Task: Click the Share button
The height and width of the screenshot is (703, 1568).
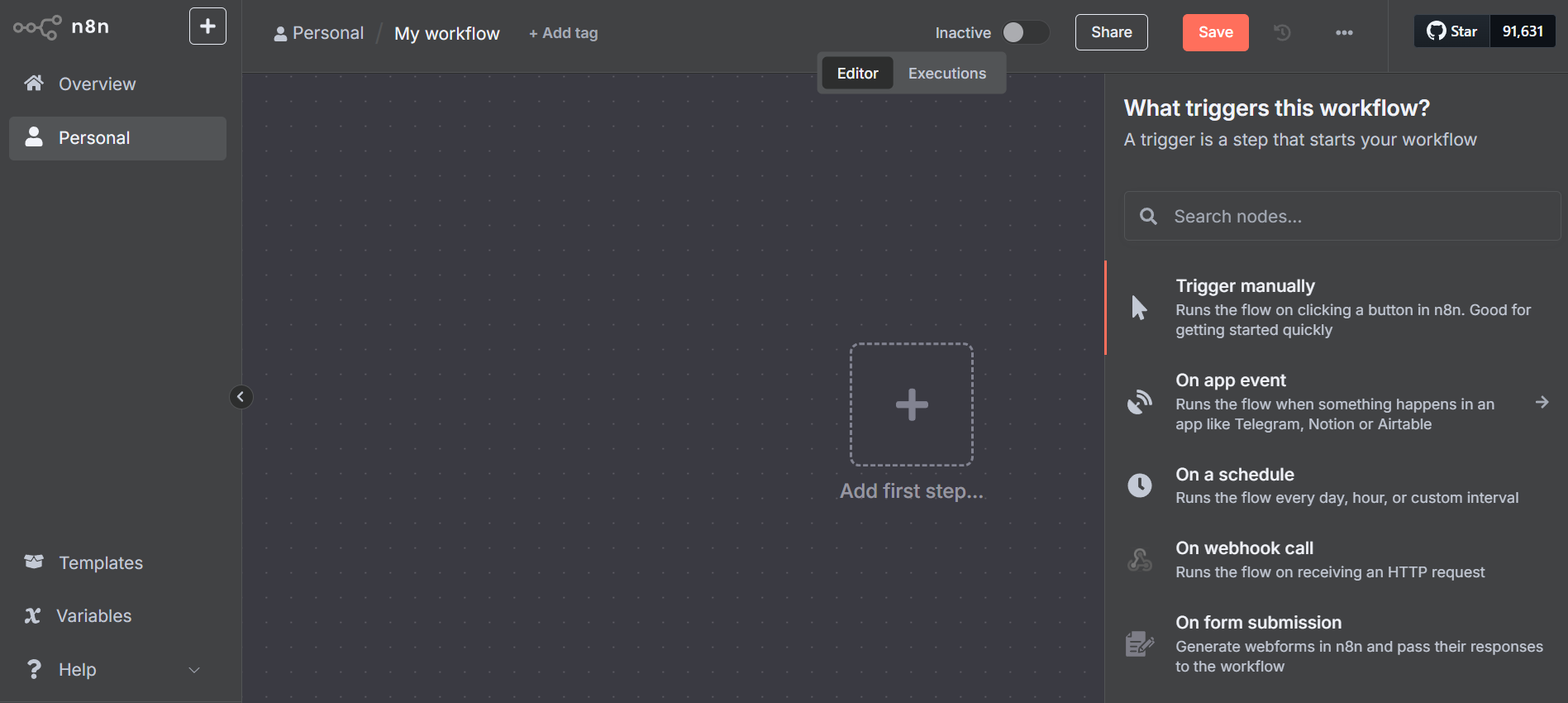Action: [1111, 32]
